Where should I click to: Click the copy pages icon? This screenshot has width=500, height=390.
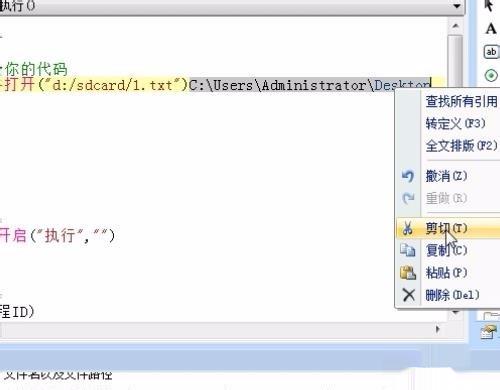tap(408, 250)
